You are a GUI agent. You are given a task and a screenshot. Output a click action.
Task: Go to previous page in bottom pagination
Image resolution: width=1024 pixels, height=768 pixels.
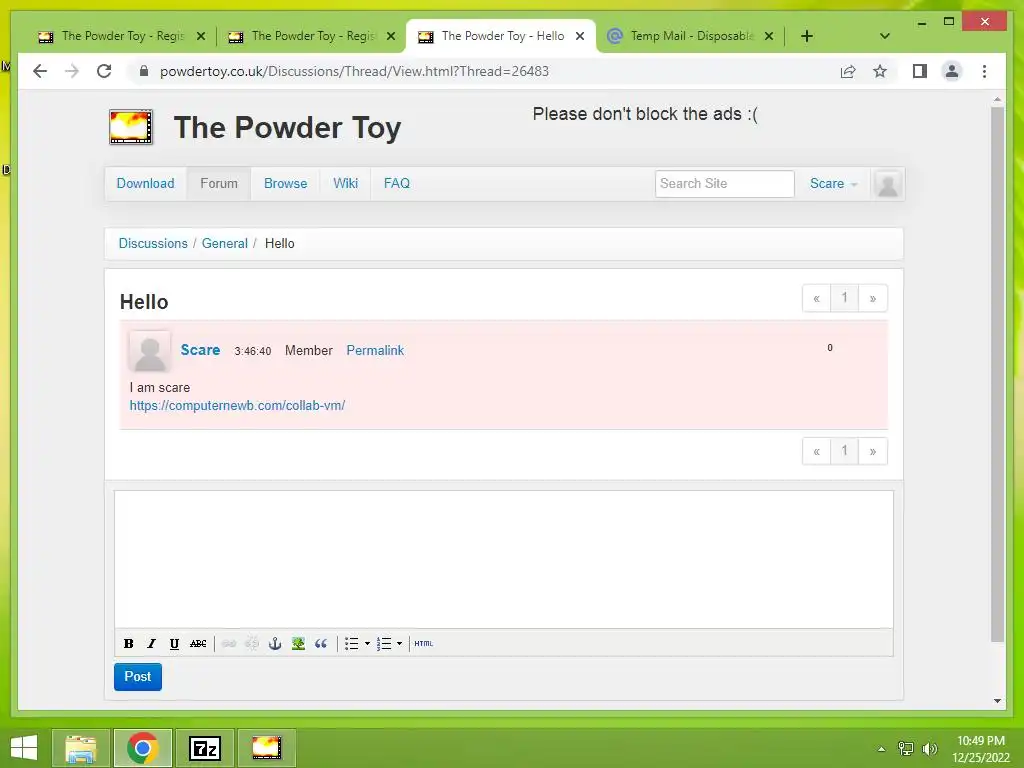(816, 451)
